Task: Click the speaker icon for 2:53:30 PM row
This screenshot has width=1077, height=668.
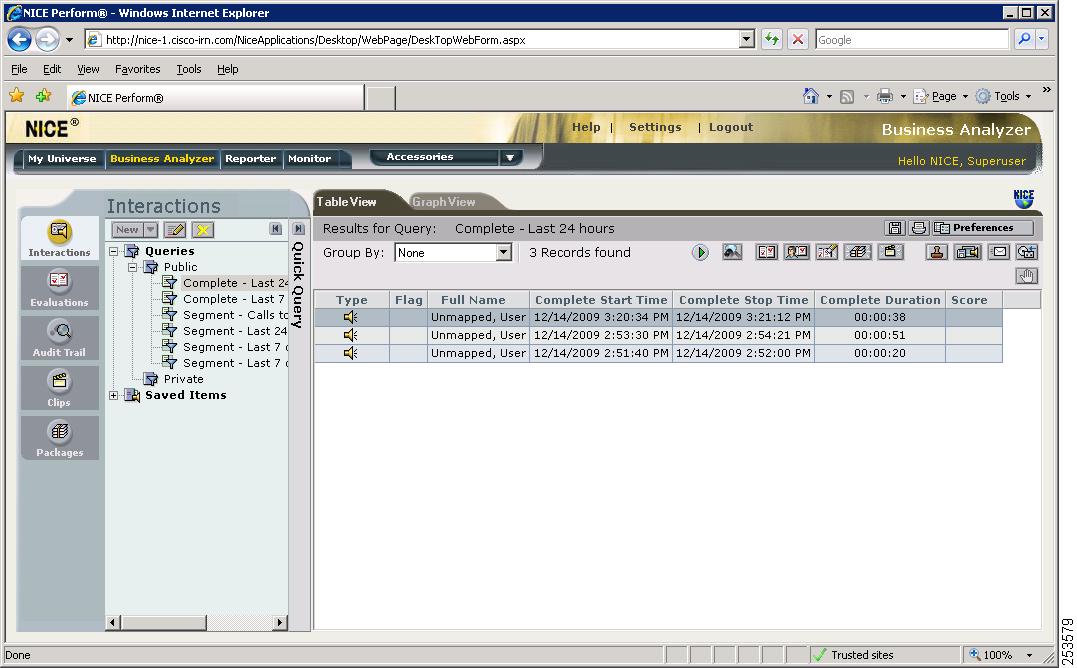Action: click(350, 335)
